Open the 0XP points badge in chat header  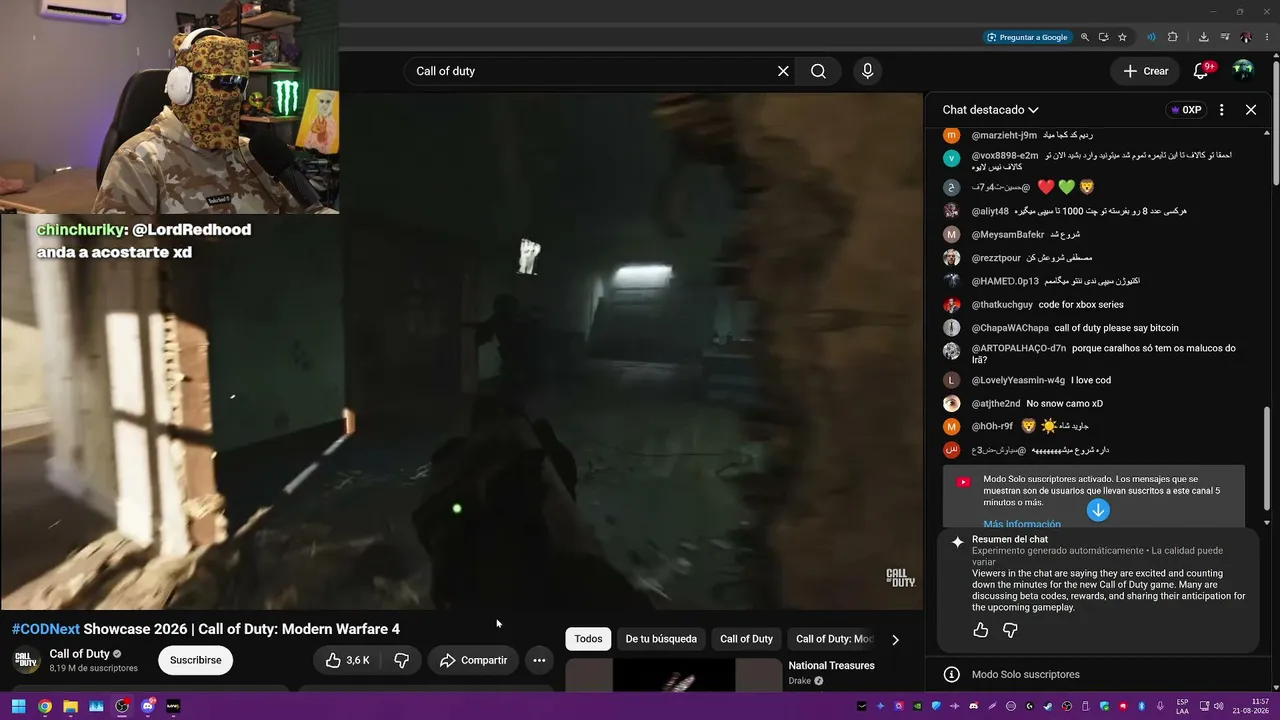click(x=1185, y=110)
